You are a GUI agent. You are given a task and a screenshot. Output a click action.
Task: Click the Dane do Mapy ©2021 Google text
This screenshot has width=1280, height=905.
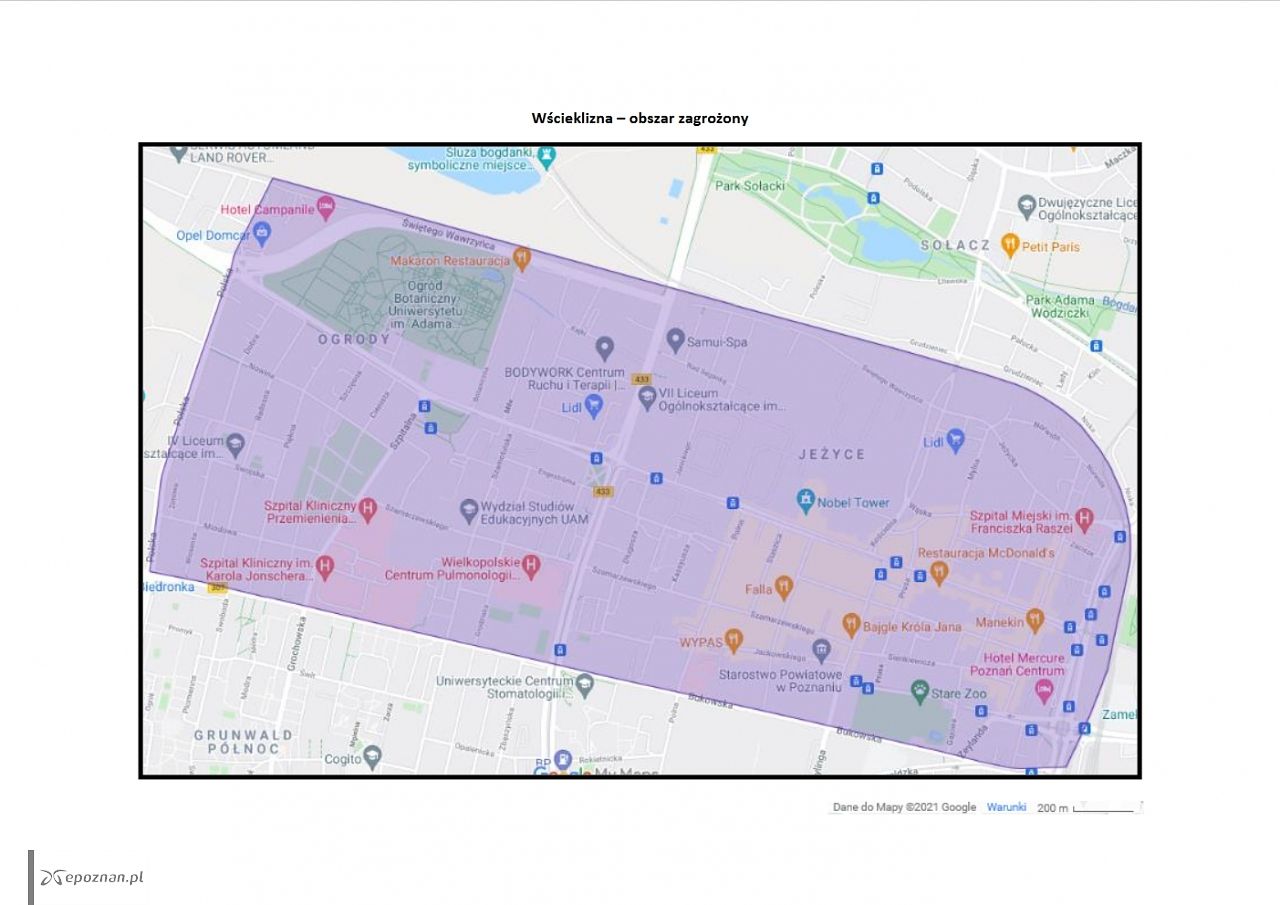pos(904,807)
